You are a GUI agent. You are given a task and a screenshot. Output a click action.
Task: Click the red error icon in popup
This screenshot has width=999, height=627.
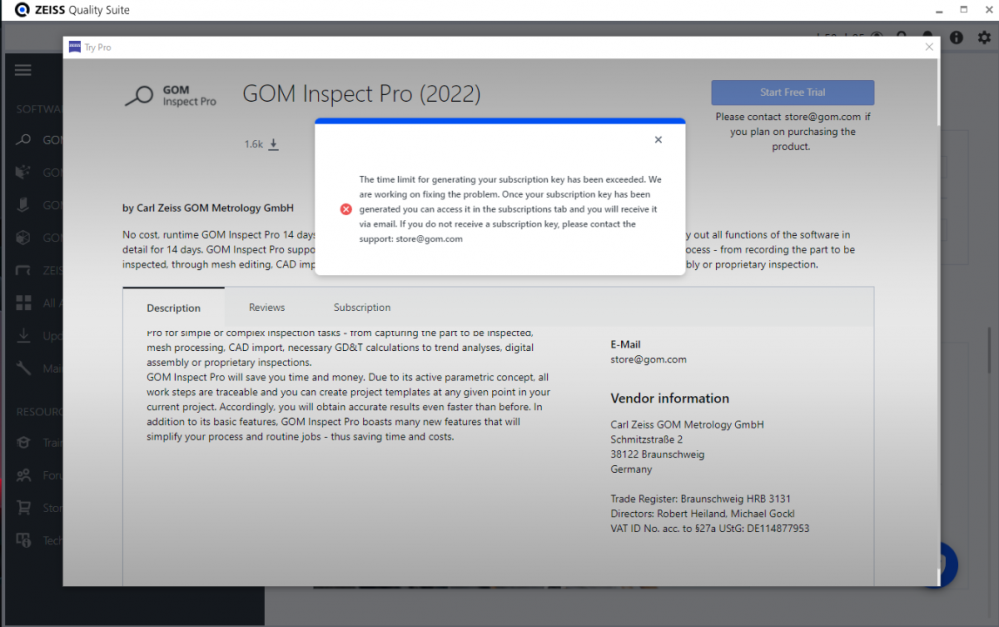coord(346,209)
